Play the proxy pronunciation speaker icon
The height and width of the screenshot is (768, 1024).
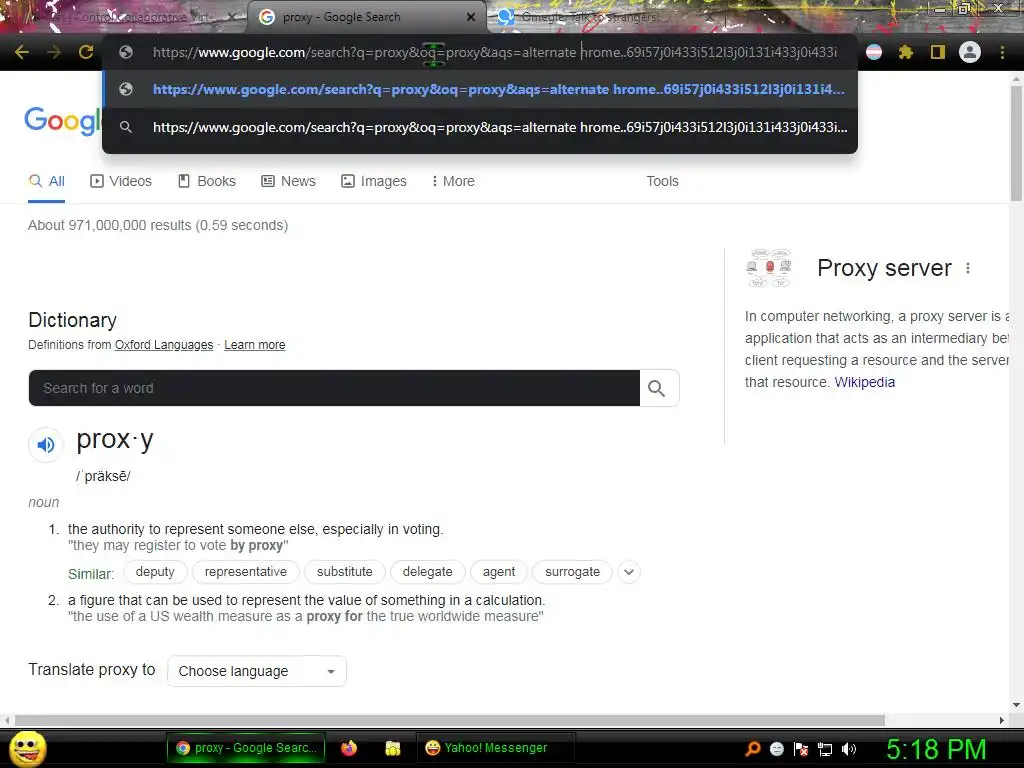(46, 445)
